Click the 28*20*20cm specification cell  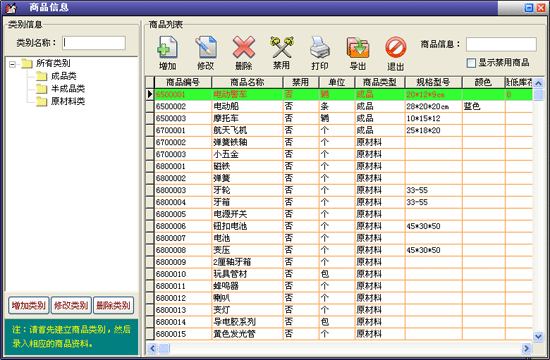click(433, 106)
